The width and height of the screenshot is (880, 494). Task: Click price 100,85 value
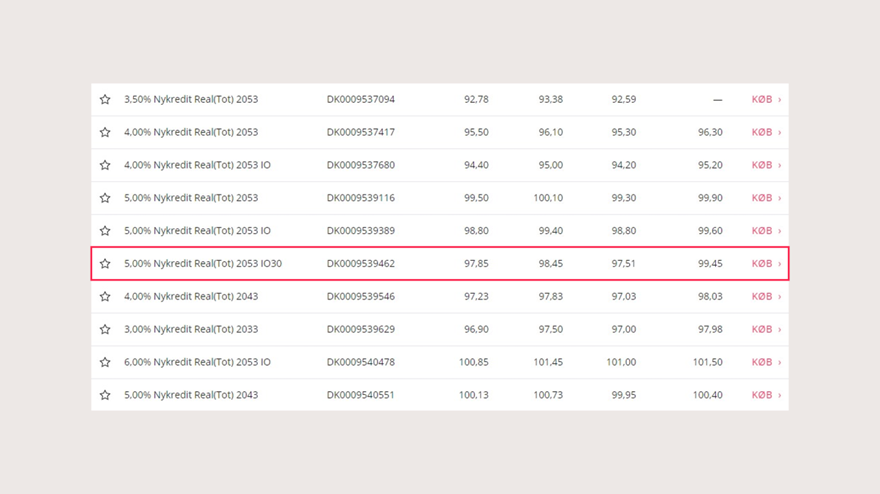pos(474,362)
